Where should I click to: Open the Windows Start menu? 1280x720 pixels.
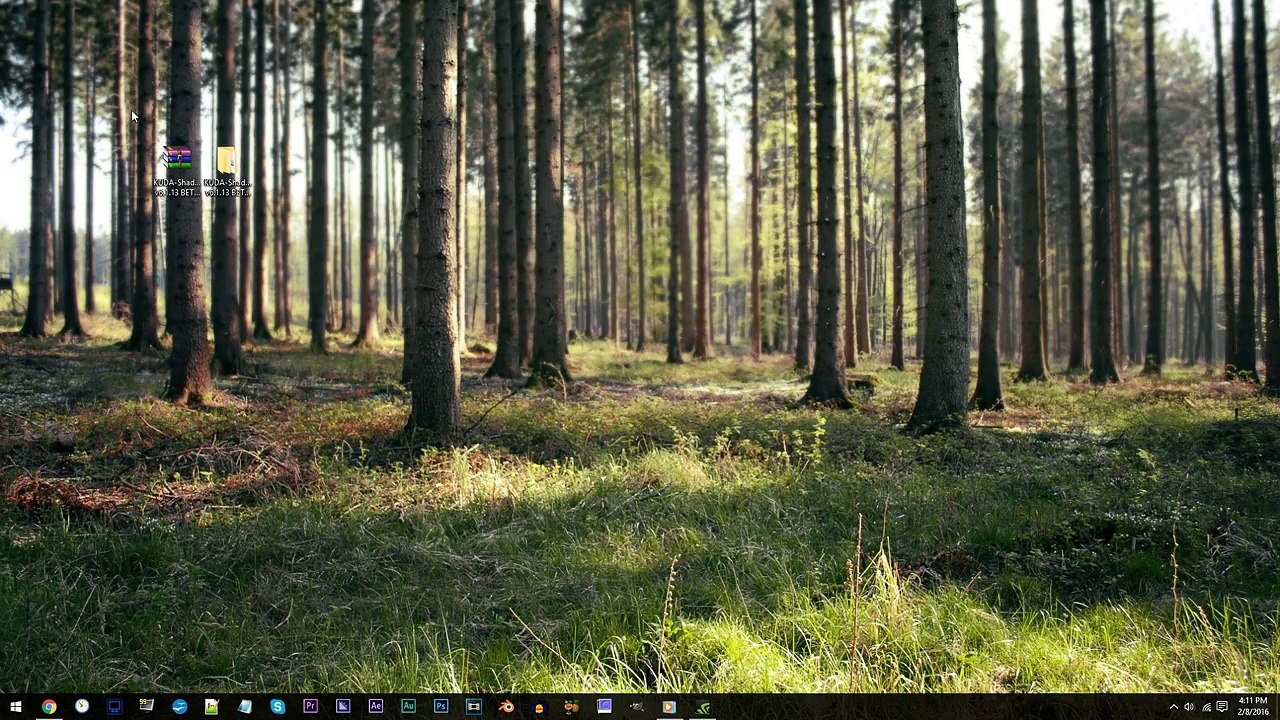(x=15, y=707)
